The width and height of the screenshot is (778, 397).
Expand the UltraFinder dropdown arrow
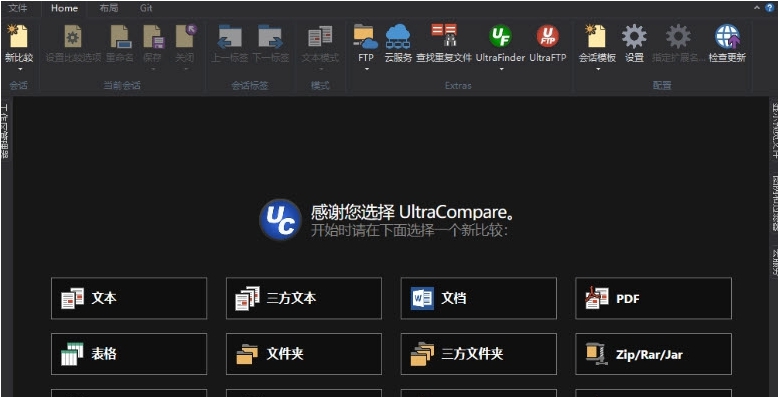pyautogui.click(x=501, y=69)
